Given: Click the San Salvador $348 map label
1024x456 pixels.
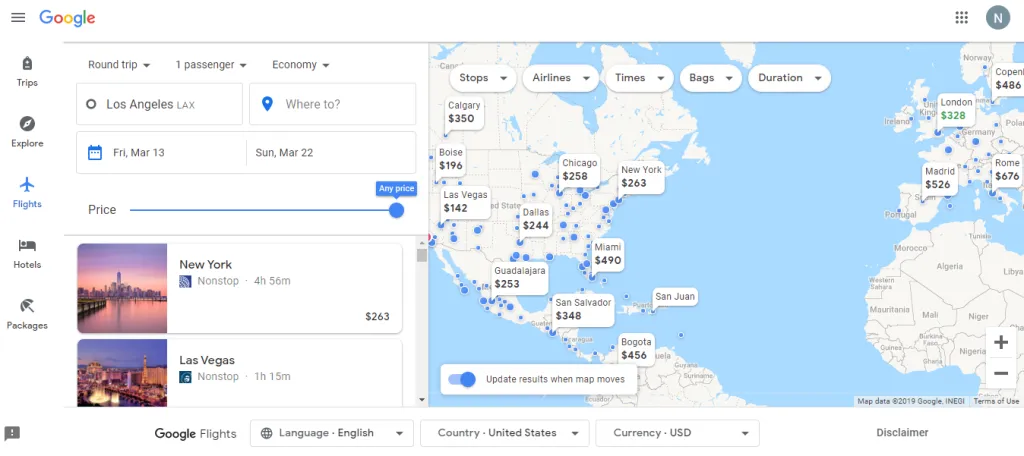Looking at the screenshot, I should pos(583,309).
